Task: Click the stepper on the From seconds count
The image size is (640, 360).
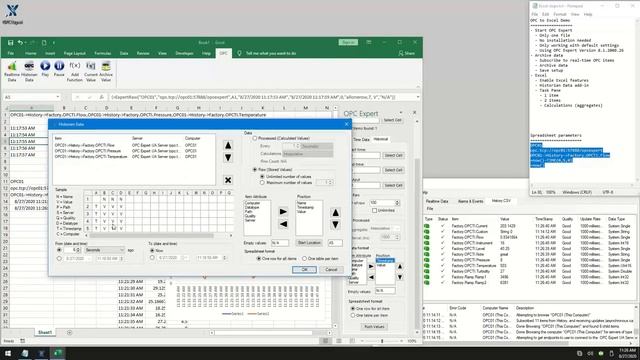Action: click(78, 250)
